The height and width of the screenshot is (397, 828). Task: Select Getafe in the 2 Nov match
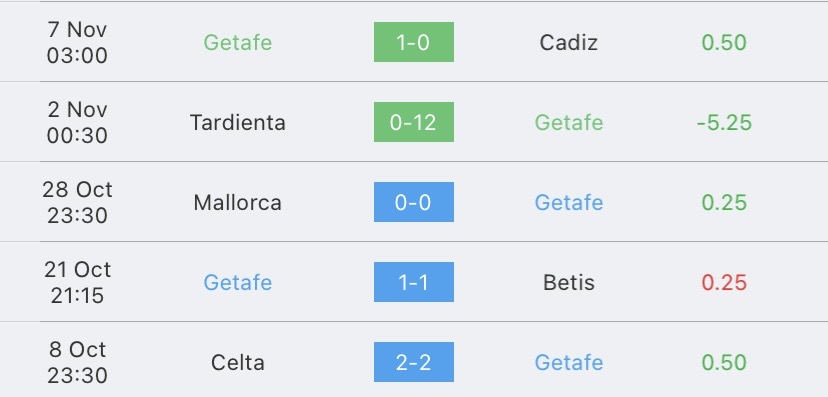coord(569,122)
